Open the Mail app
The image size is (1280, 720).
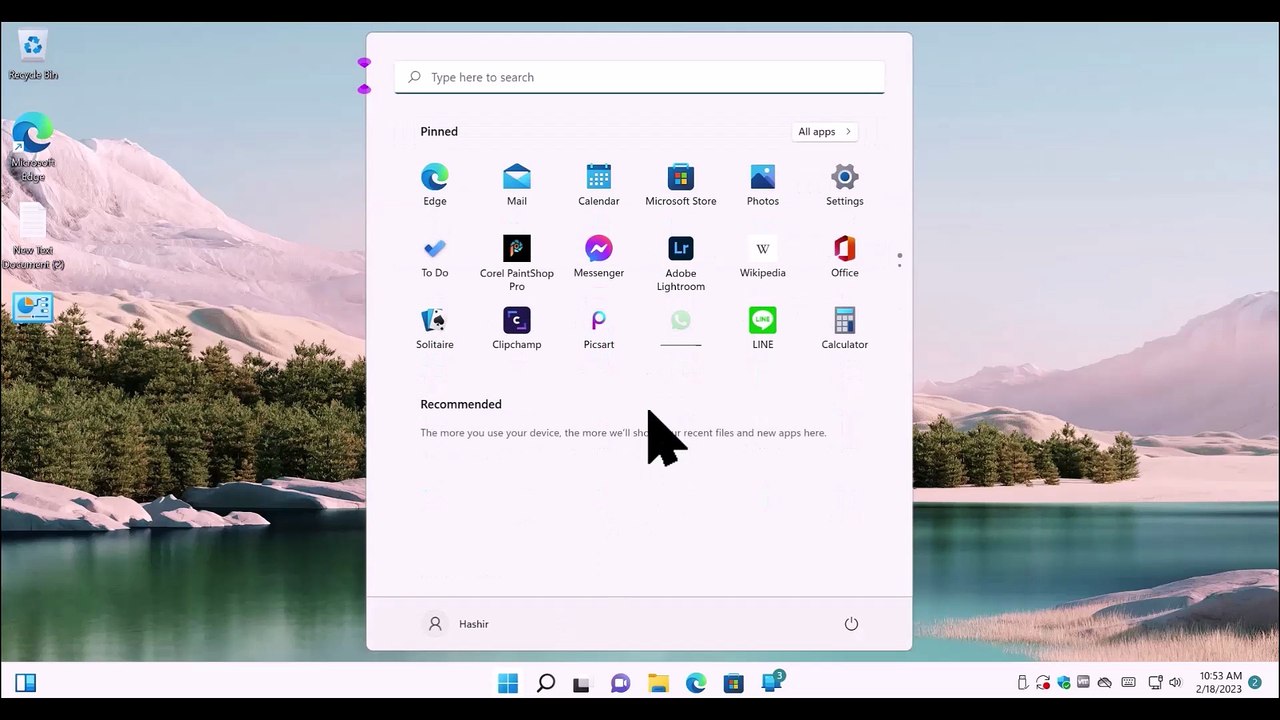[x=516, y=185]
